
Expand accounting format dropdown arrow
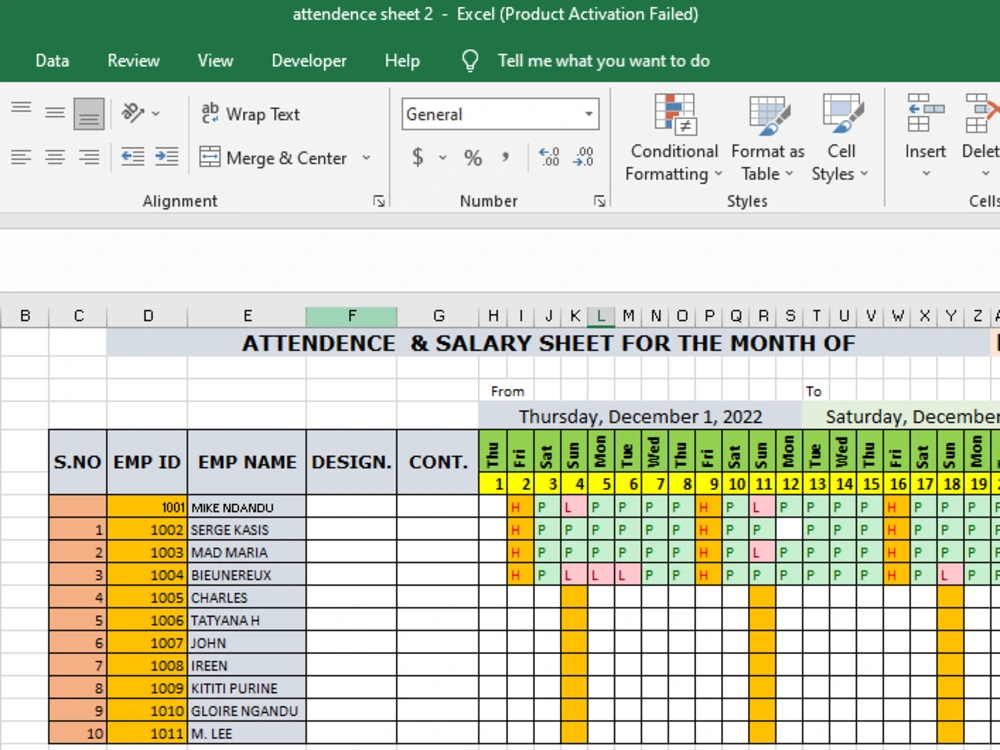(x=442, y=157)
